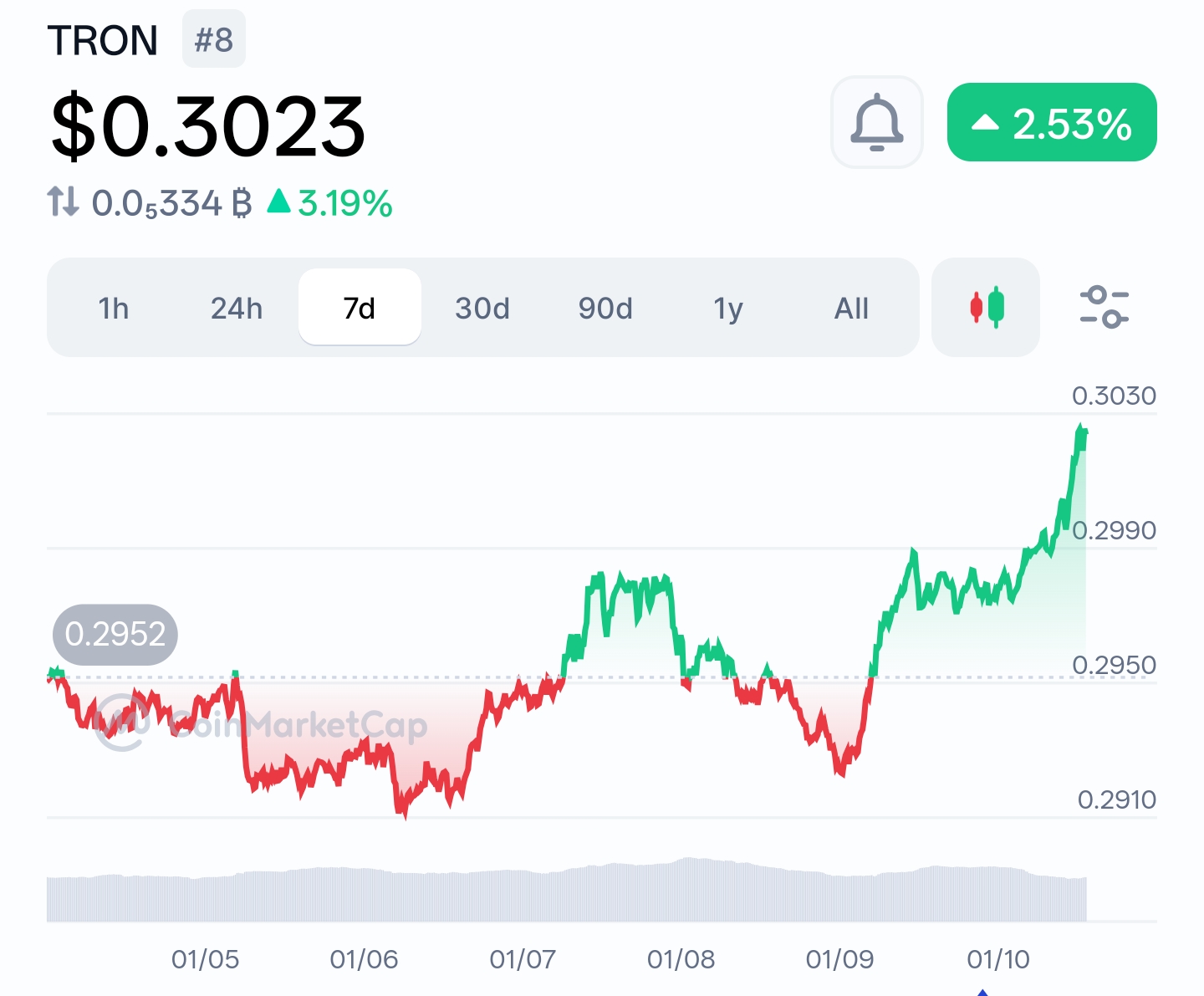Switch chart to 30d range
This screenshot has height=996, width=1204.
point(482,309)
